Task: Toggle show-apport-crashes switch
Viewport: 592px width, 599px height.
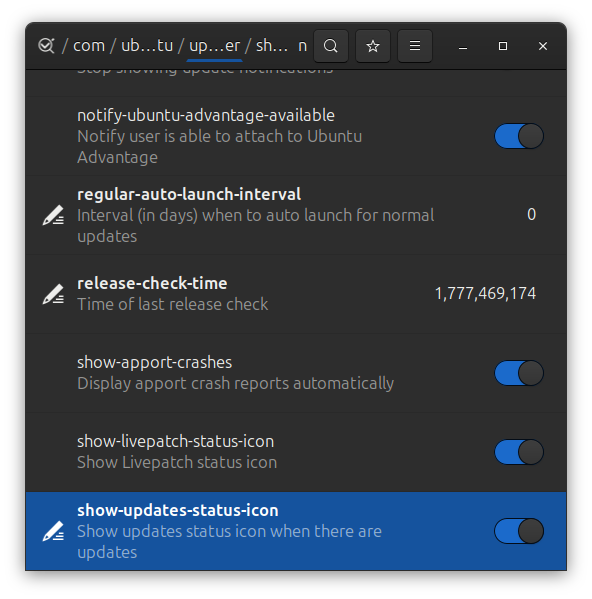Action: click(519, 373)
